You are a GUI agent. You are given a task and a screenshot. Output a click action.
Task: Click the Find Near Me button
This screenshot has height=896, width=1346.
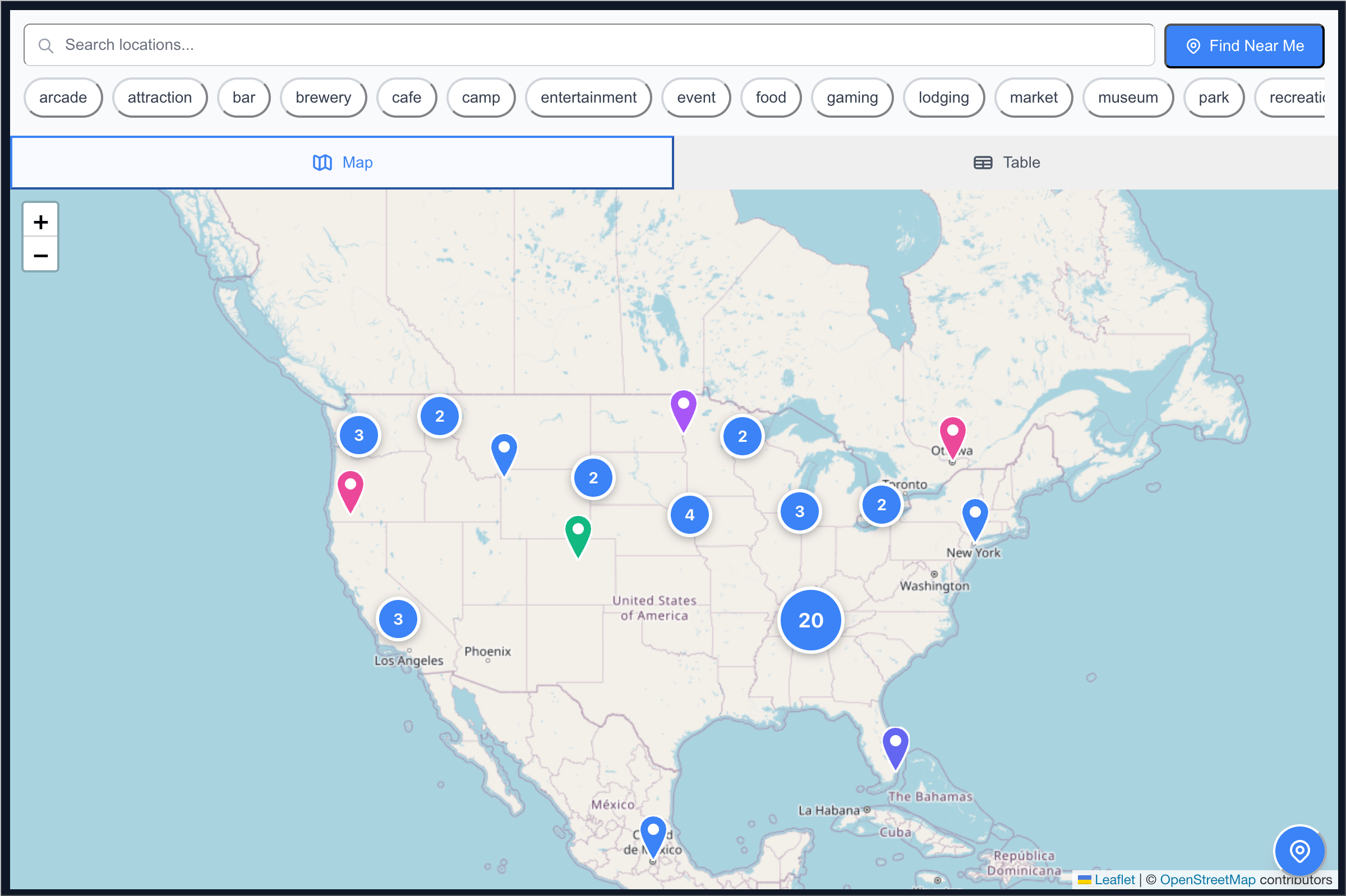(1244, 46)
